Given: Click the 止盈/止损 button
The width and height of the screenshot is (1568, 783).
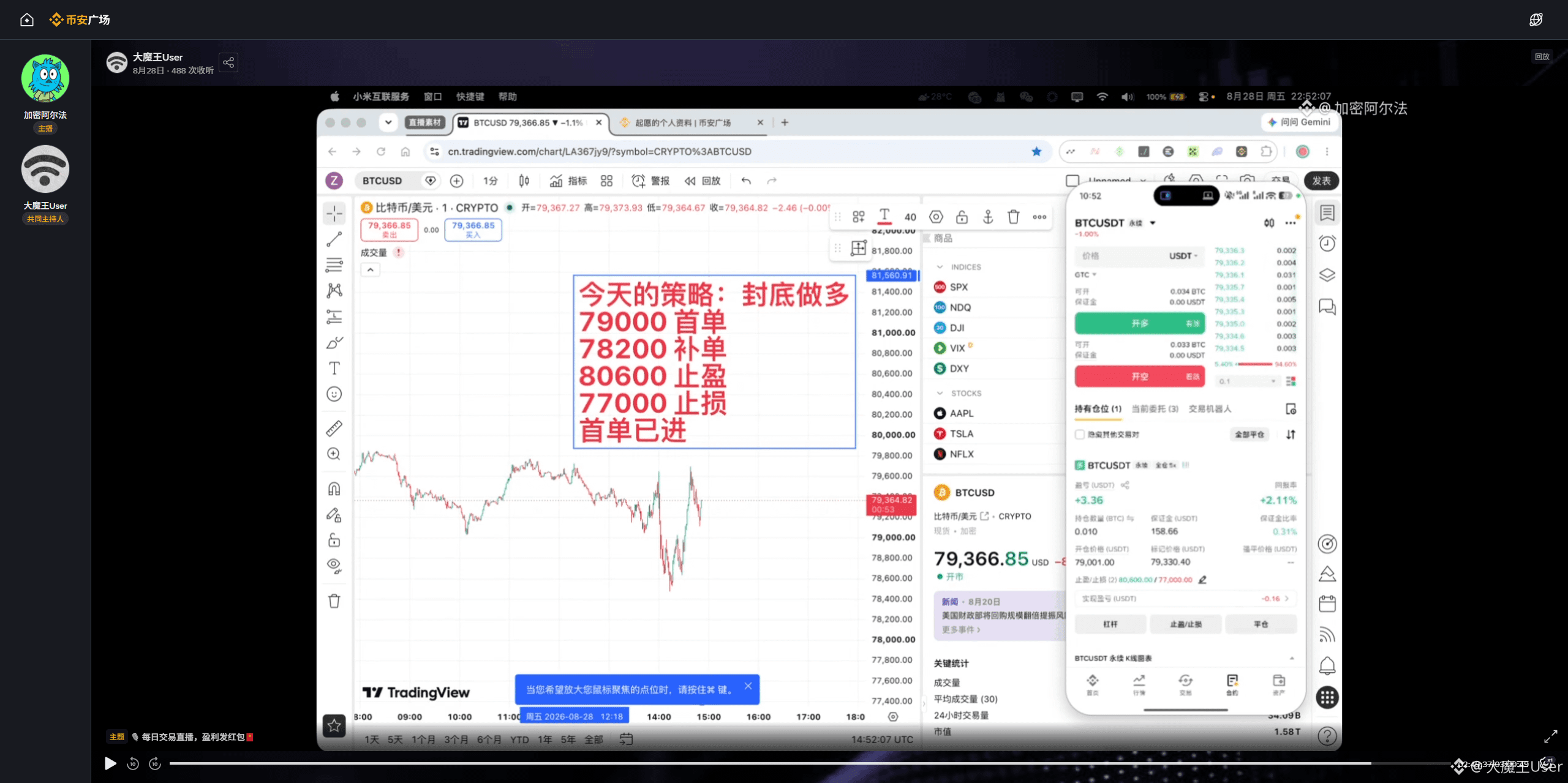Looking at the screenshot, I should click(1186, 624).
